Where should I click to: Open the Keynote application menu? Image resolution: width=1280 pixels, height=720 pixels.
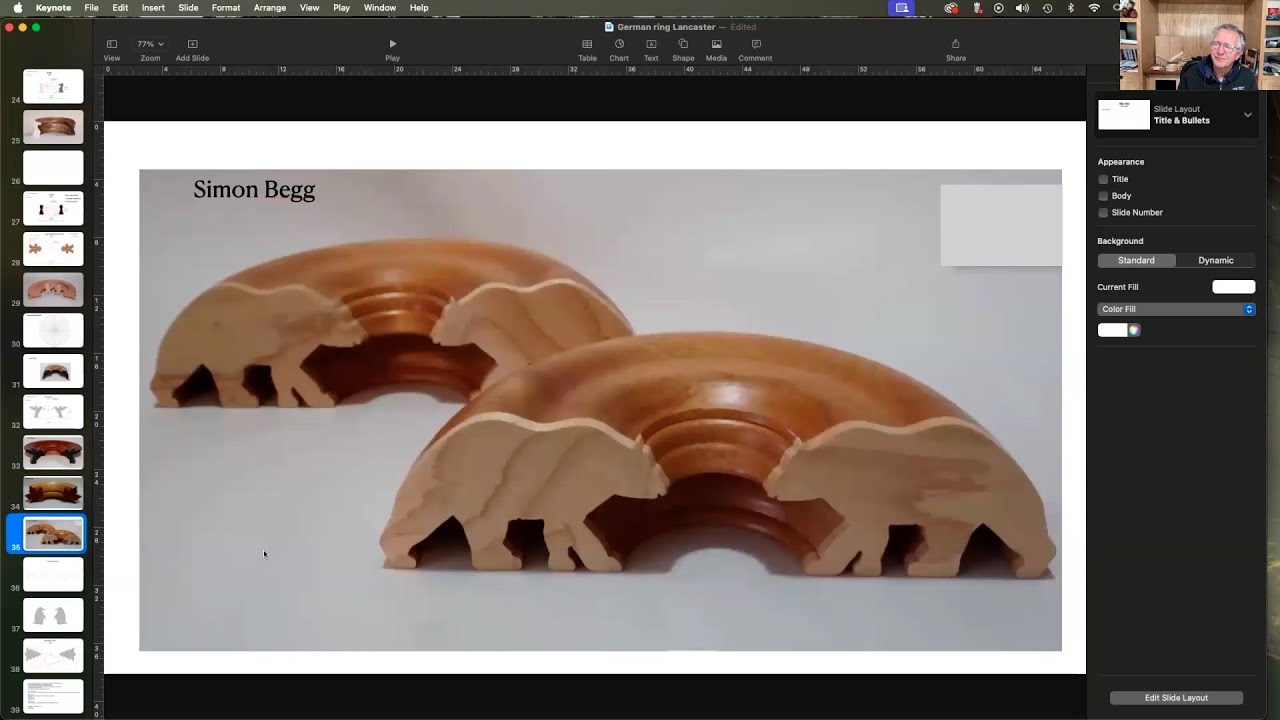click(x=53, y=8)
